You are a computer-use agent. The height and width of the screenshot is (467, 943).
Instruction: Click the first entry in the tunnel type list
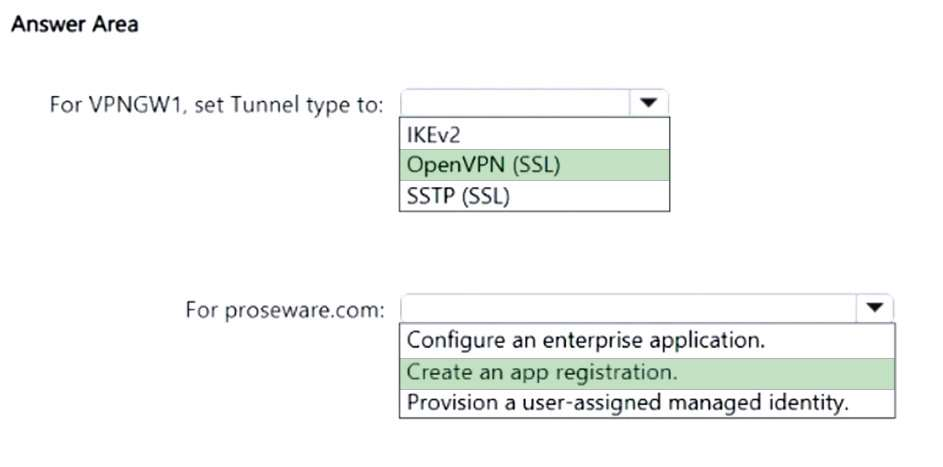tap(534, 134)
